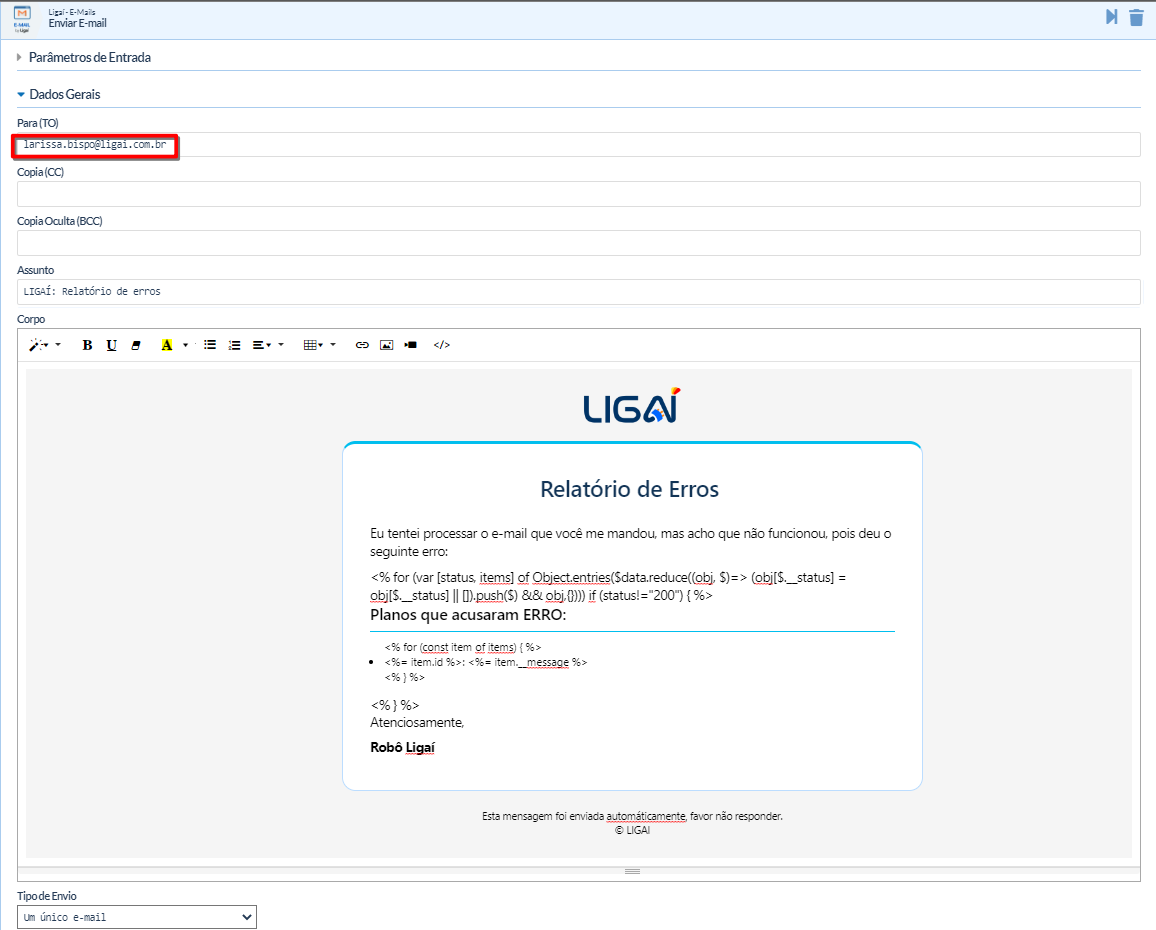Click the 'Planos que acusaram ERRO:' text
Viewport: 1156px width, 930px height.
click(468, 615)
